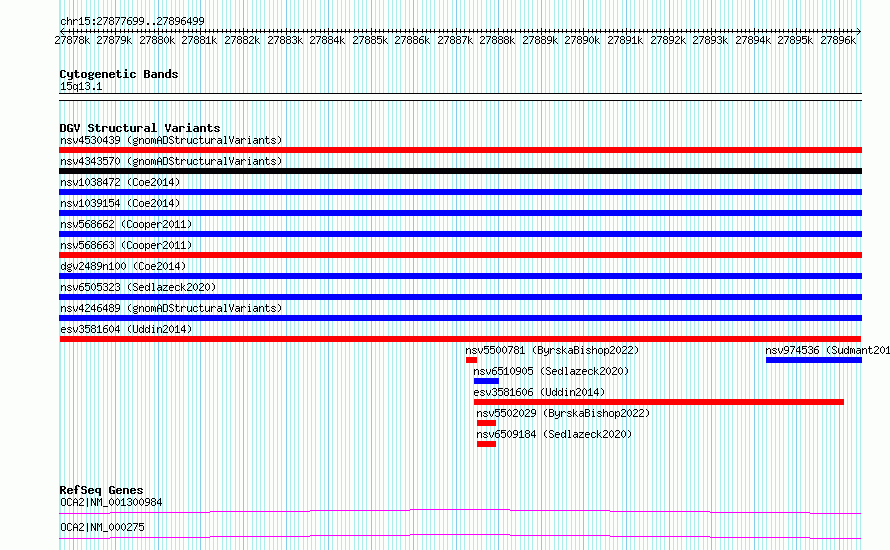Image resolution: width=890 pixels, height=550 pixels.
Task: Click the nsv4530439 (gnomADStructuralVariants) label
Action: (x=171, y=140)
